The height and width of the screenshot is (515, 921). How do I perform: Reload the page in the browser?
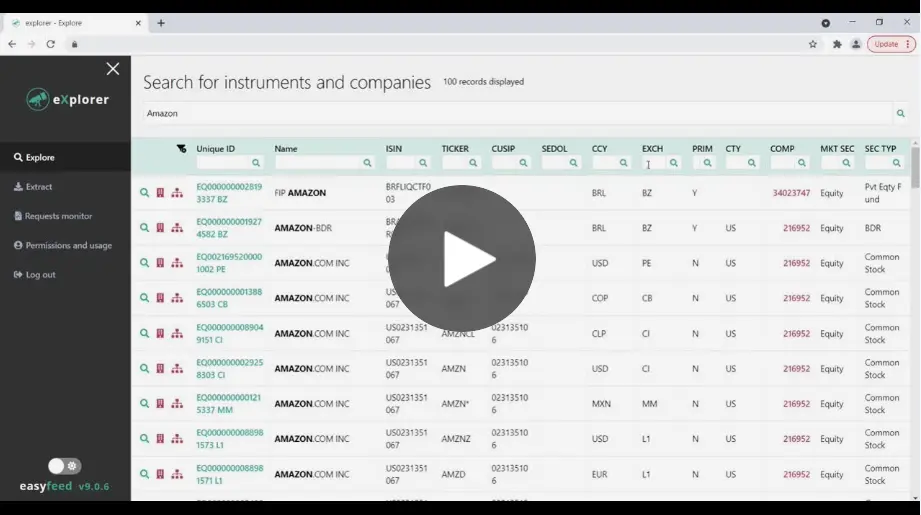[51, 44]
